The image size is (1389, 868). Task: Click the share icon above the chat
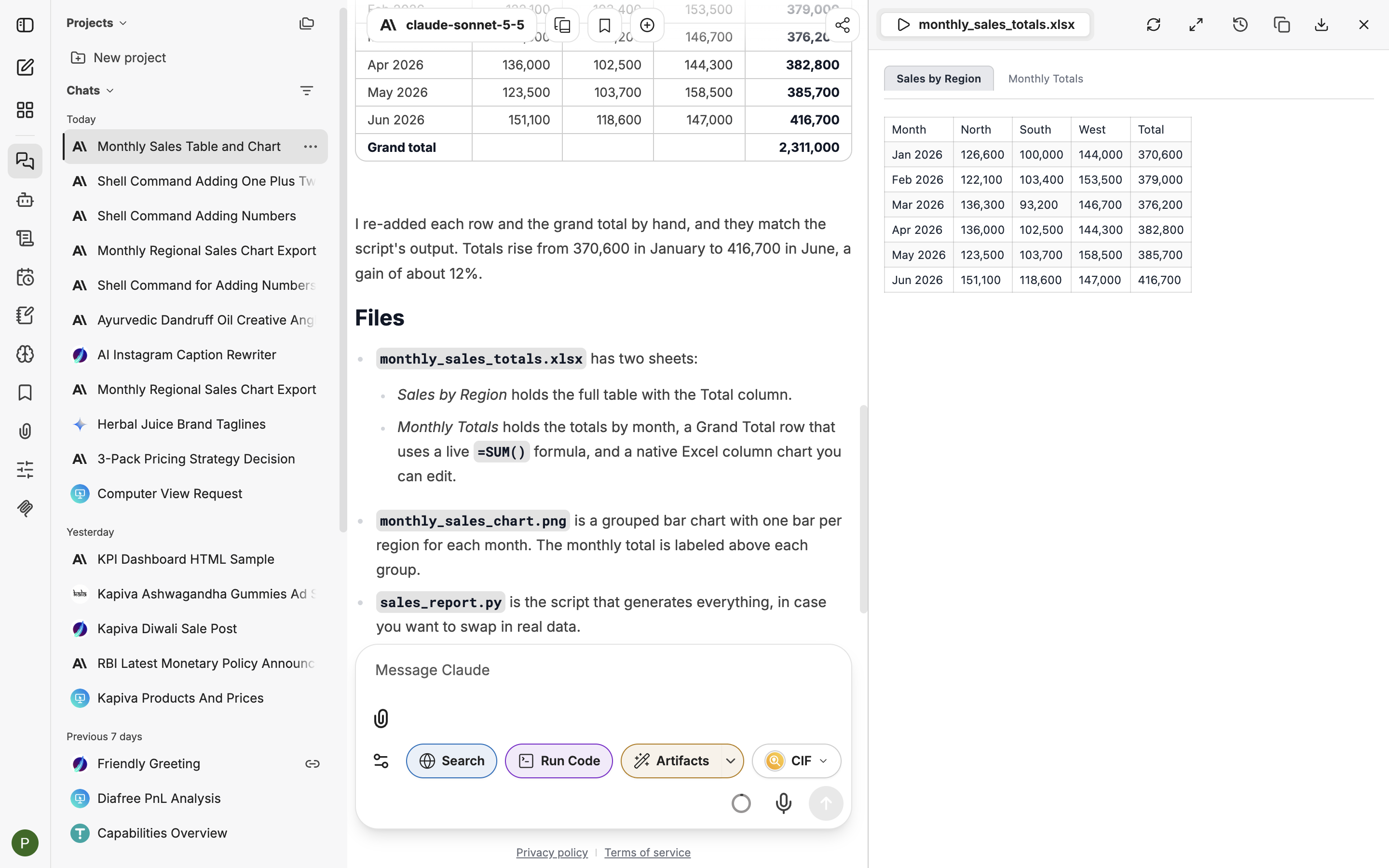(x=842, y=25)
